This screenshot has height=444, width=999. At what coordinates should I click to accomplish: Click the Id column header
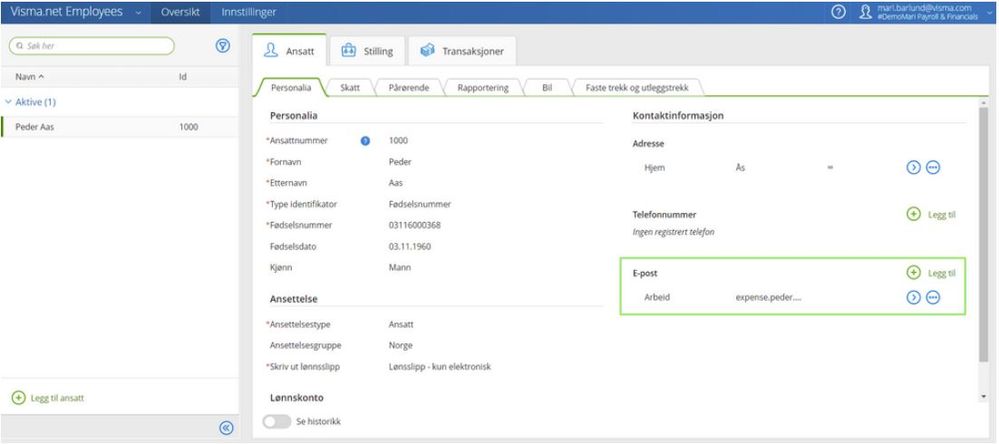coord(183,76)
